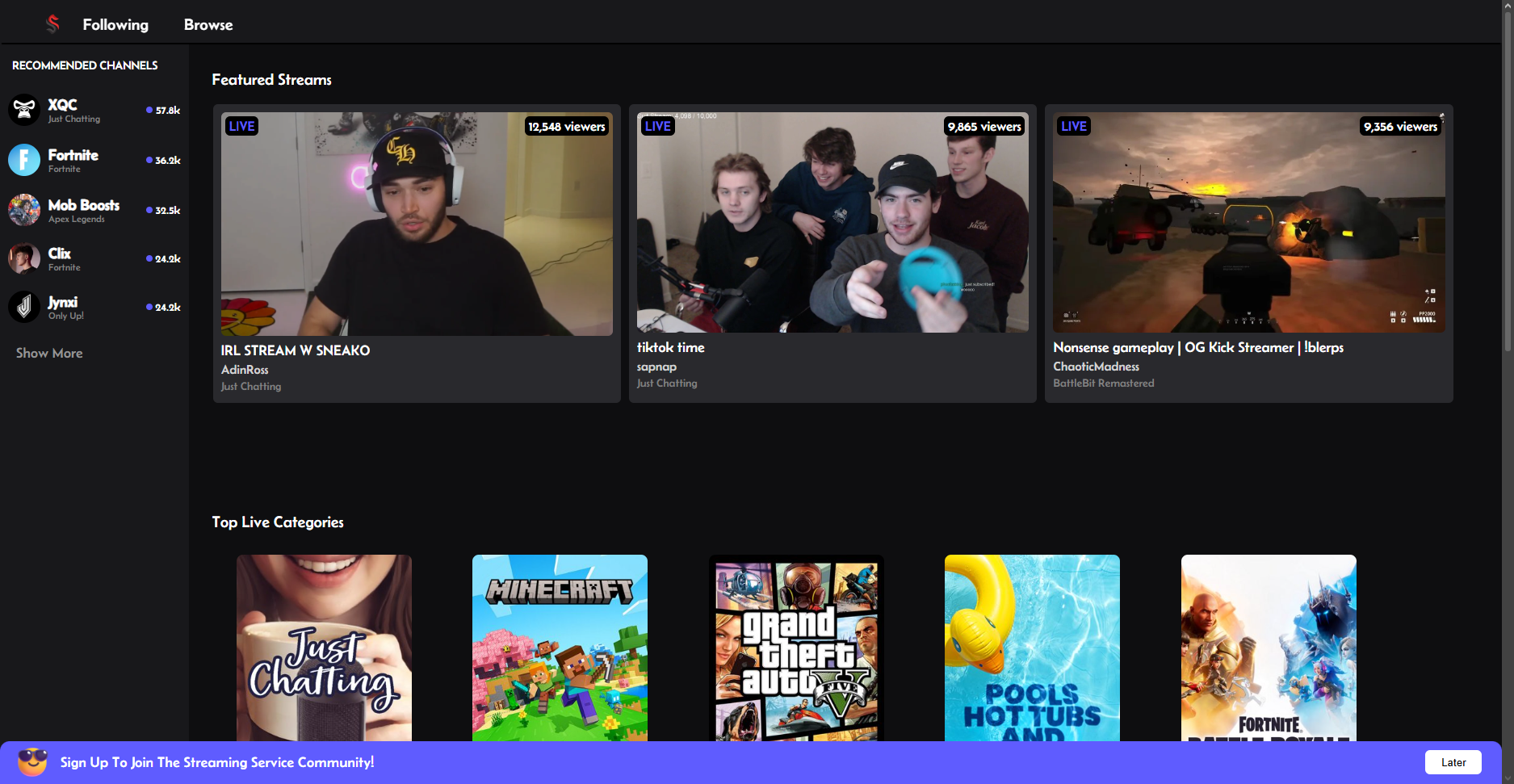Open the AdinRoss streamer name
This screenshot has height=784, width=1514.
(x=245, y=370)
